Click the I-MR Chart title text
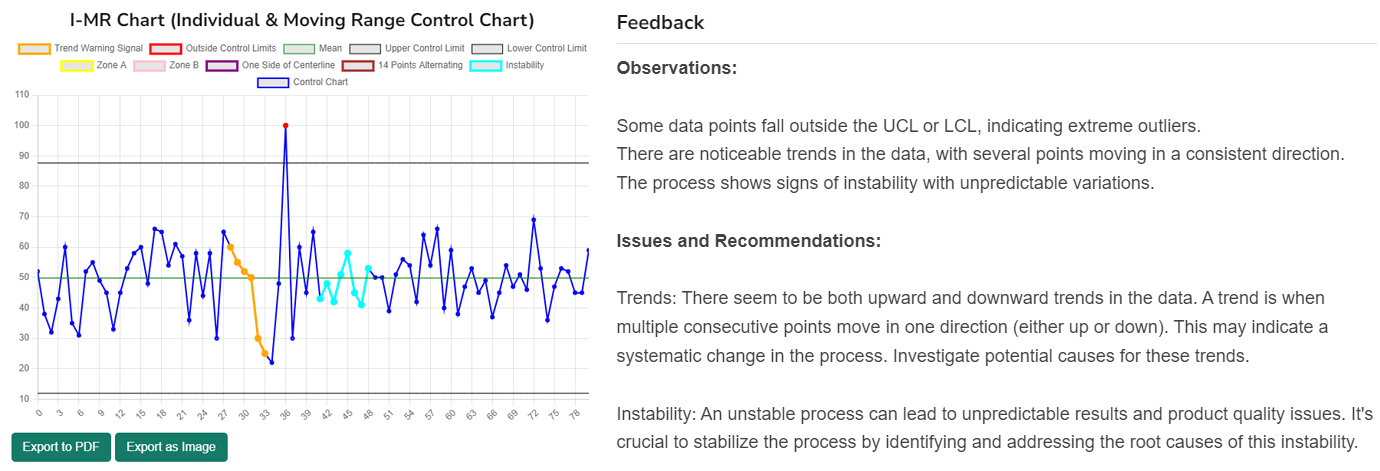This screenshot has width=1380, height=471. tap(302, 20)
